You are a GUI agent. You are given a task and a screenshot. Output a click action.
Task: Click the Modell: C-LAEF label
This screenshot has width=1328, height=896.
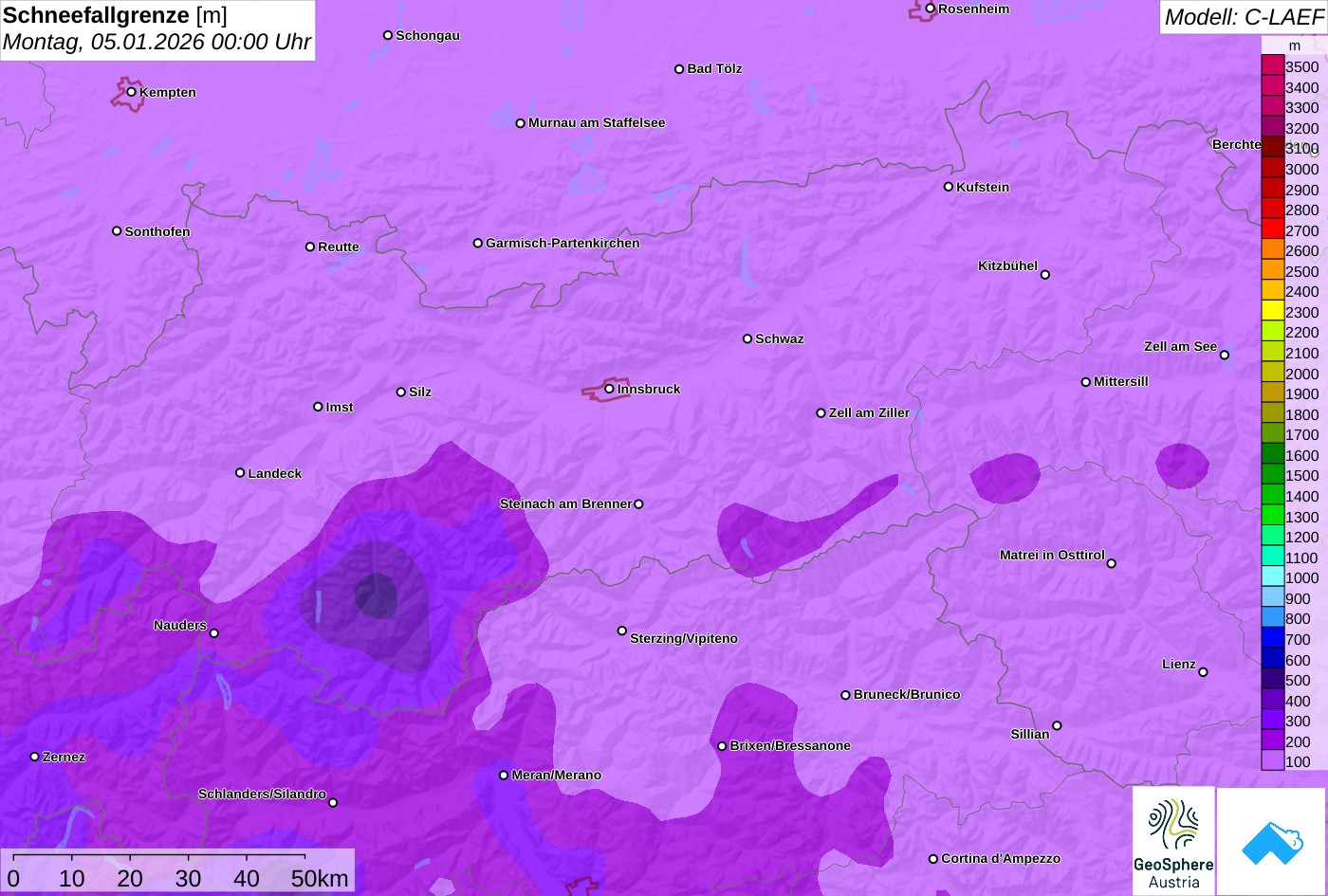coord(1244,17)
